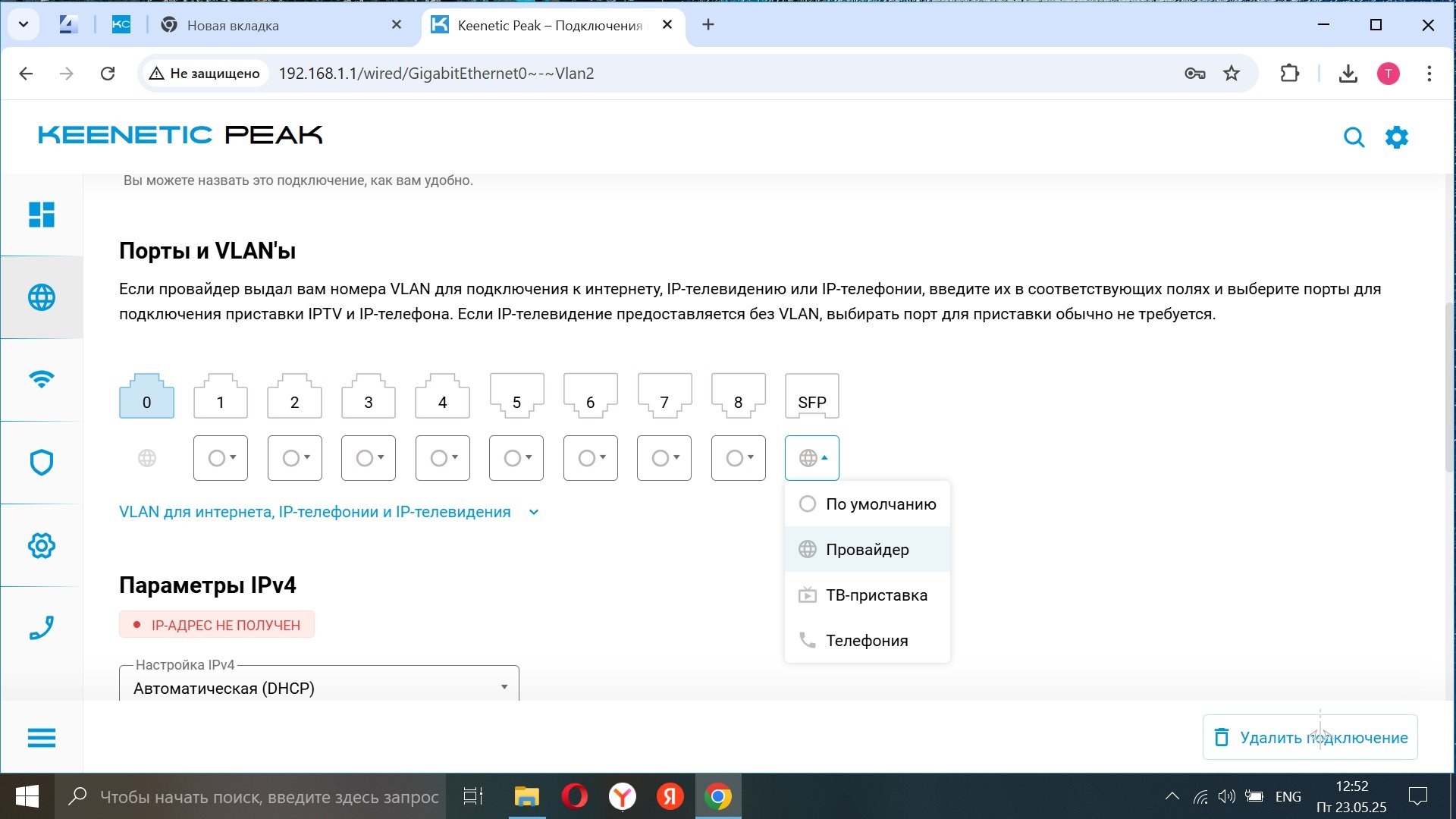Open the Internet globe section in sidebar
This screenshot has width=1456, height=819.
(x=42, y=297)
